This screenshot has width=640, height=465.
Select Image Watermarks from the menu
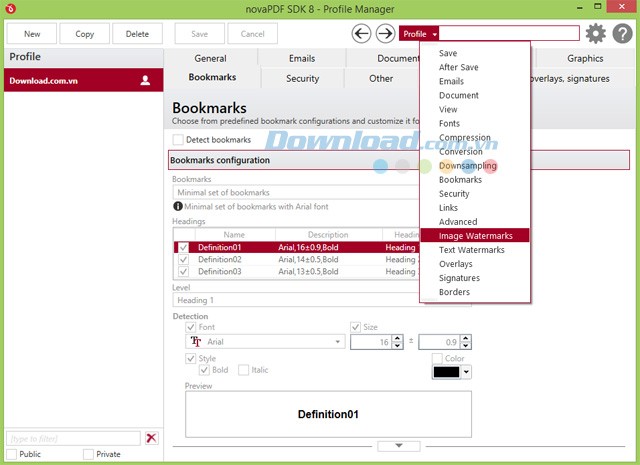coord(475,236)
